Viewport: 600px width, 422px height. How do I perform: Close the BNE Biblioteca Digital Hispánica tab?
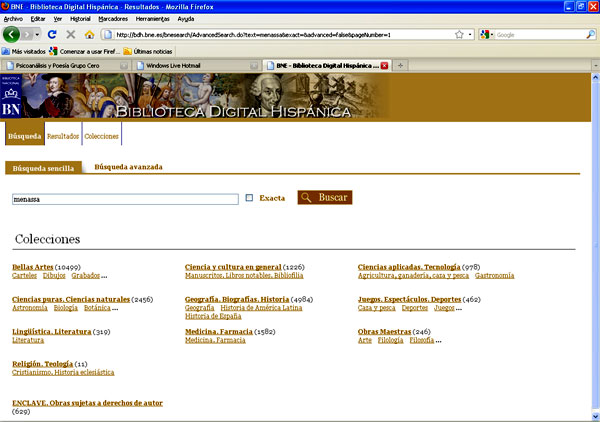click(x=385, y=65)
